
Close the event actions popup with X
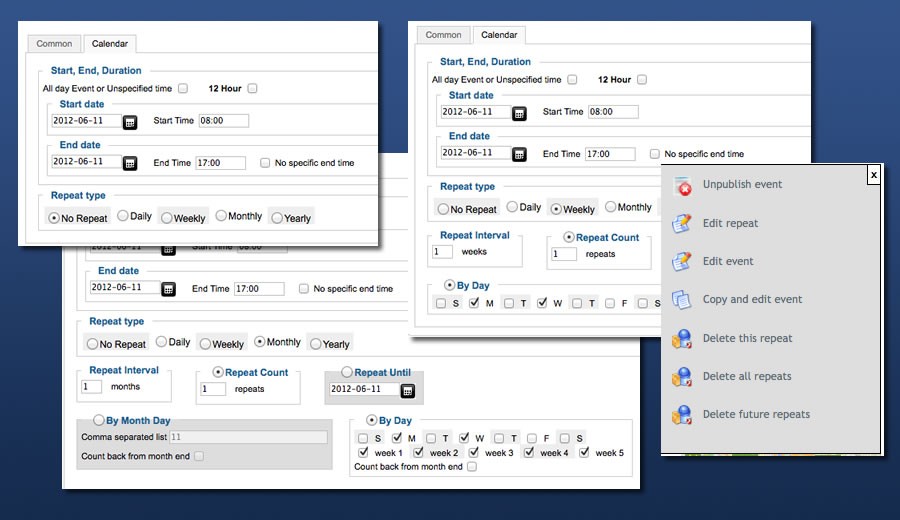873,175
